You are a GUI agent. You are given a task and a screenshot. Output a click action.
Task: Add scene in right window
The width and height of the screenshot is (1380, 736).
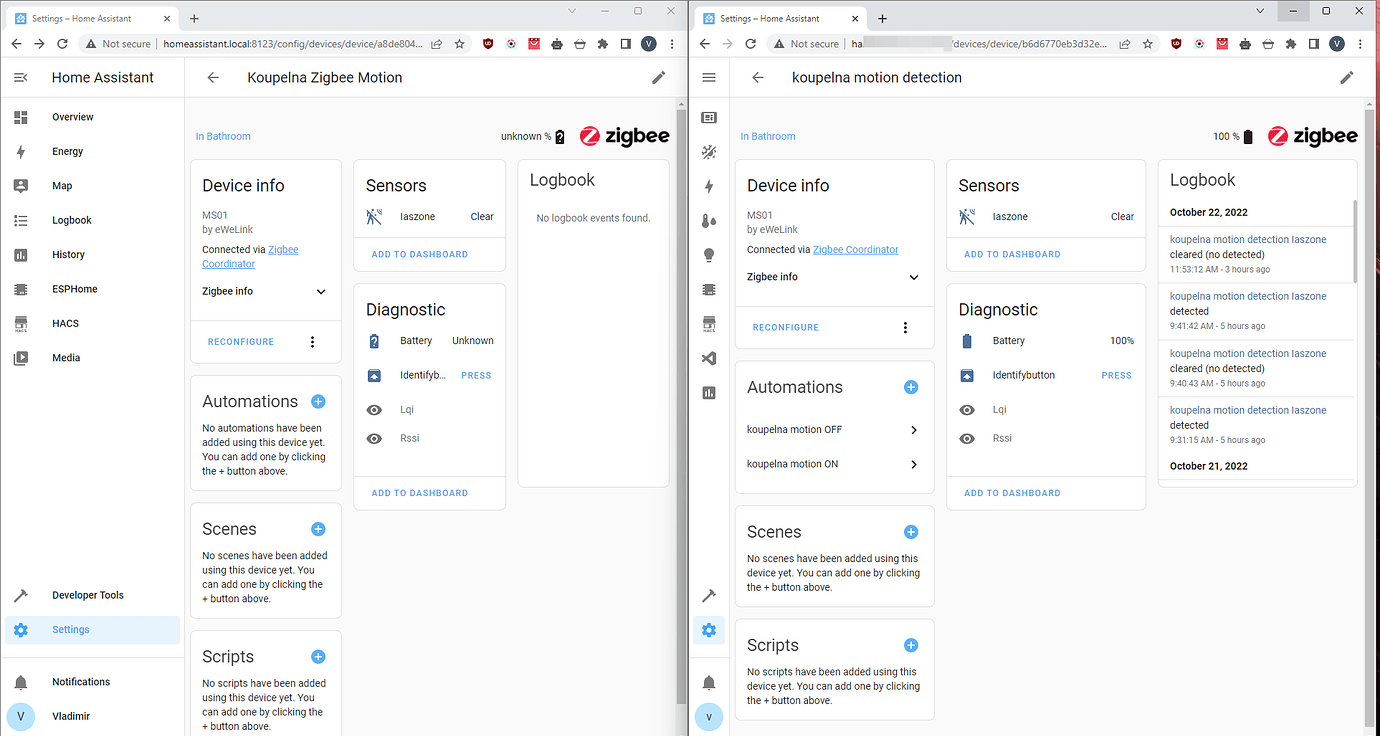coord(910,532)
